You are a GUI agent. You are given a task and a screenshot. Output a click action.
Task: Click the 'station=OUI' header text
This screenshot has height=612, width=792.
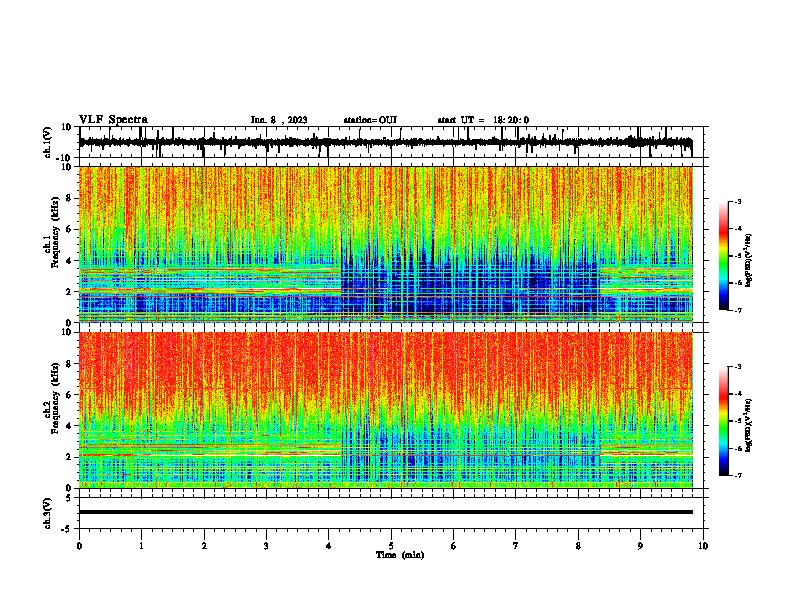coord(370,120)
